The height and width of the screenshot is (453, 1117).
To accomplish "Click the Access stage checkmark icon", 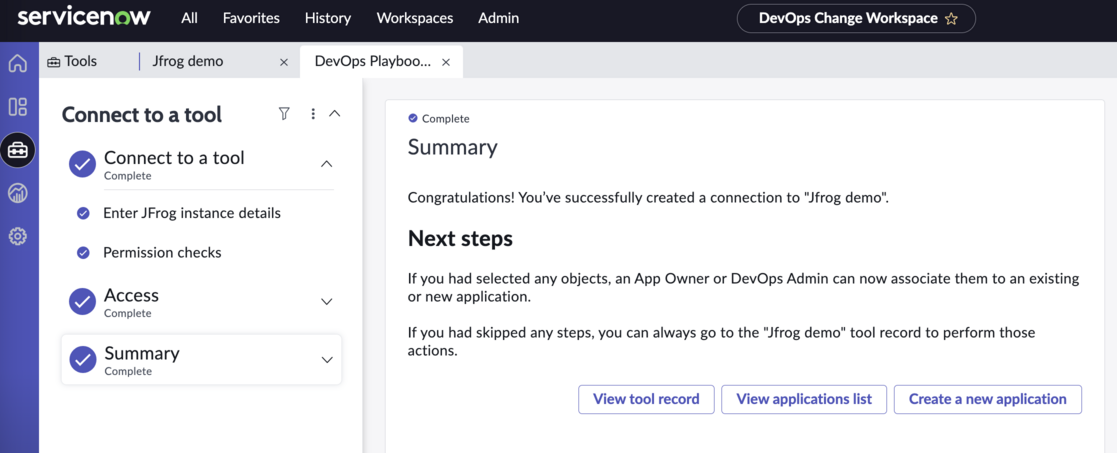I will pyautogui.click(x=83, y=301).
